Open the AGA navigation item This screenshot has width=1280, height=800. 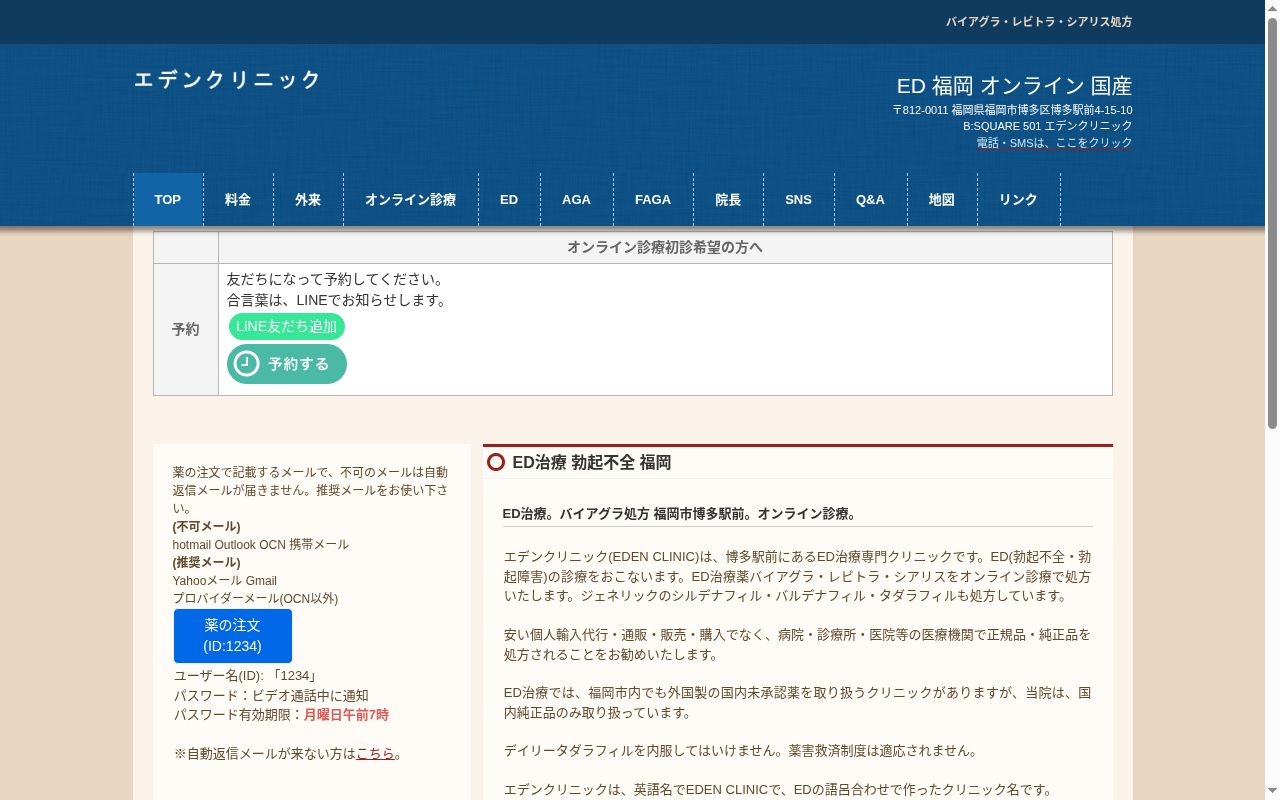pos(577,200)
